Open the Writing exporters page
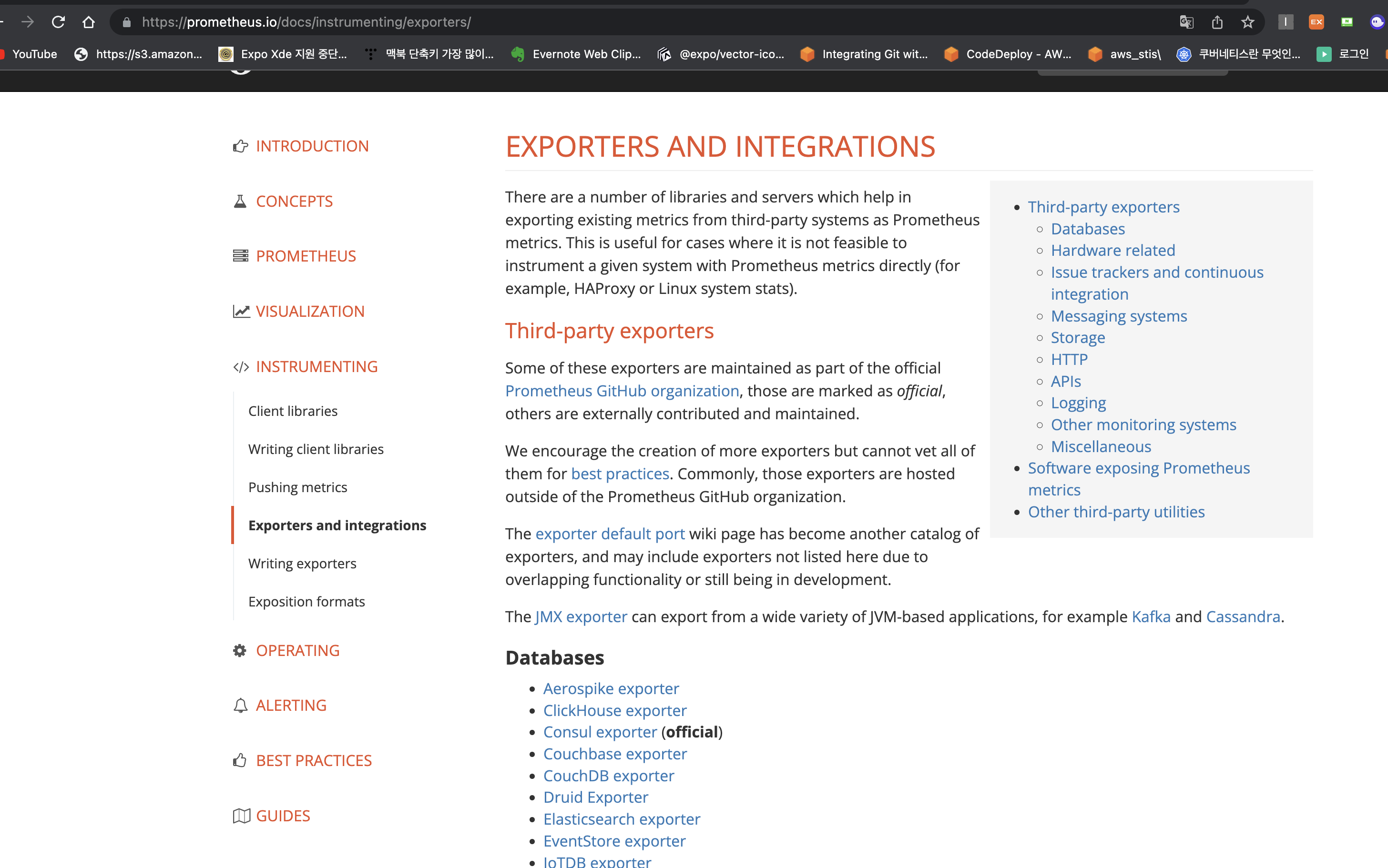The image size is (1388, 868). click(303, 563)
